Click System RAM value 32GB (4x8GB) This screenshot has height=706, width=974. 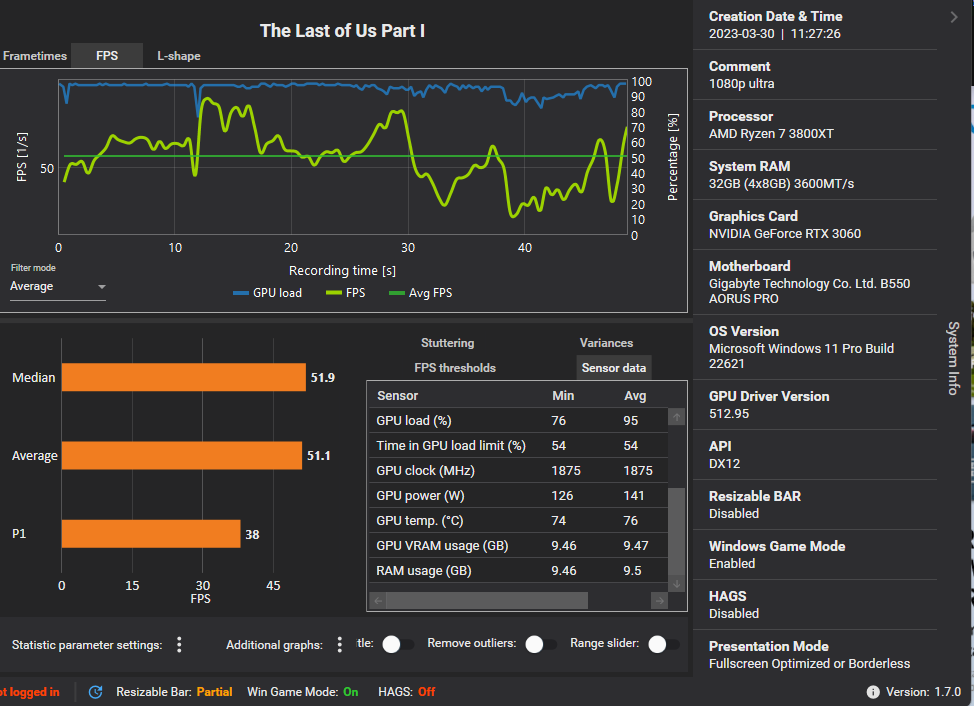(781, 184)
